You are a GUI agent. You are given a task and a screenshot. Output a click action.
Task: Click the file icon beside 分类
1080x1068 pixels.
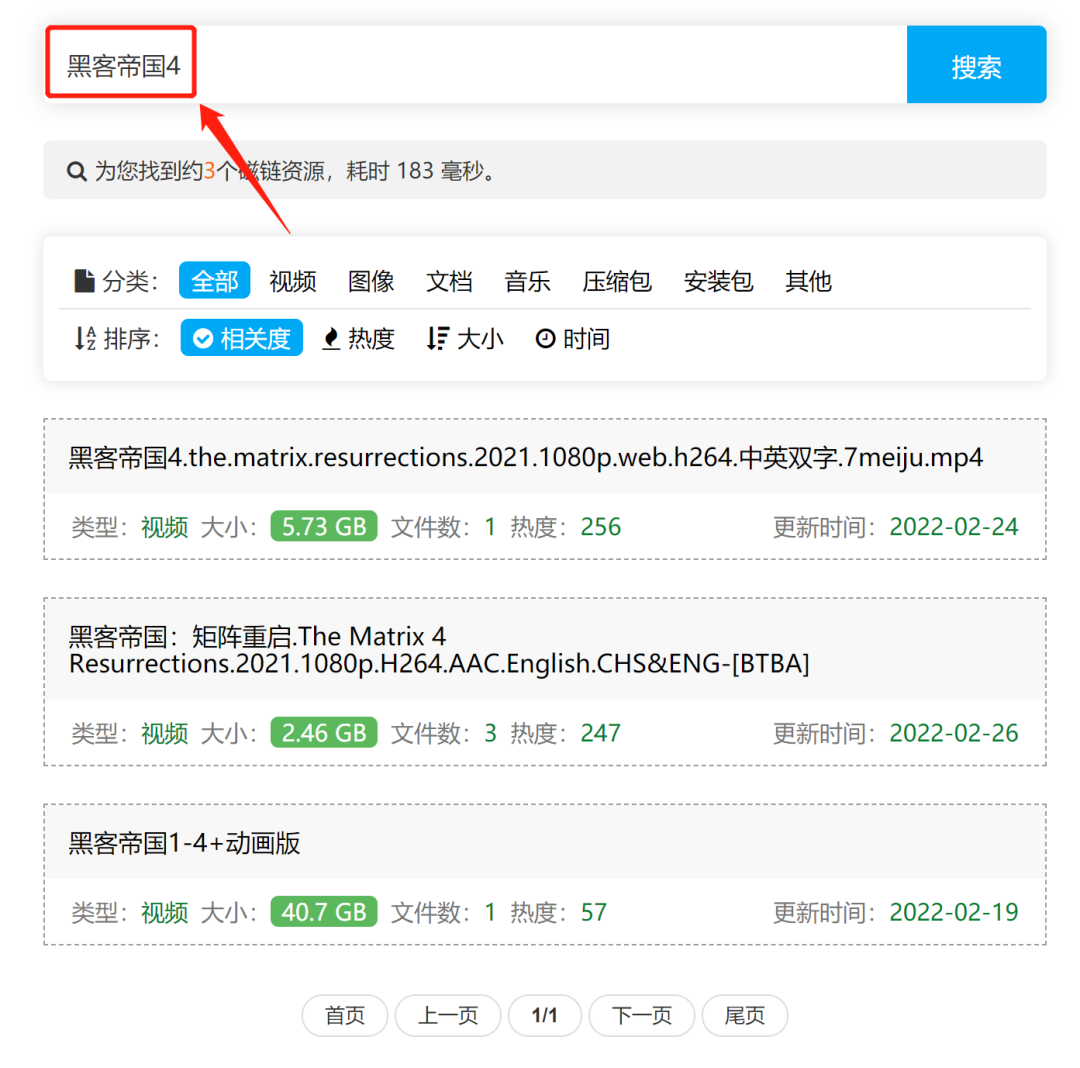tap(84, 280)
